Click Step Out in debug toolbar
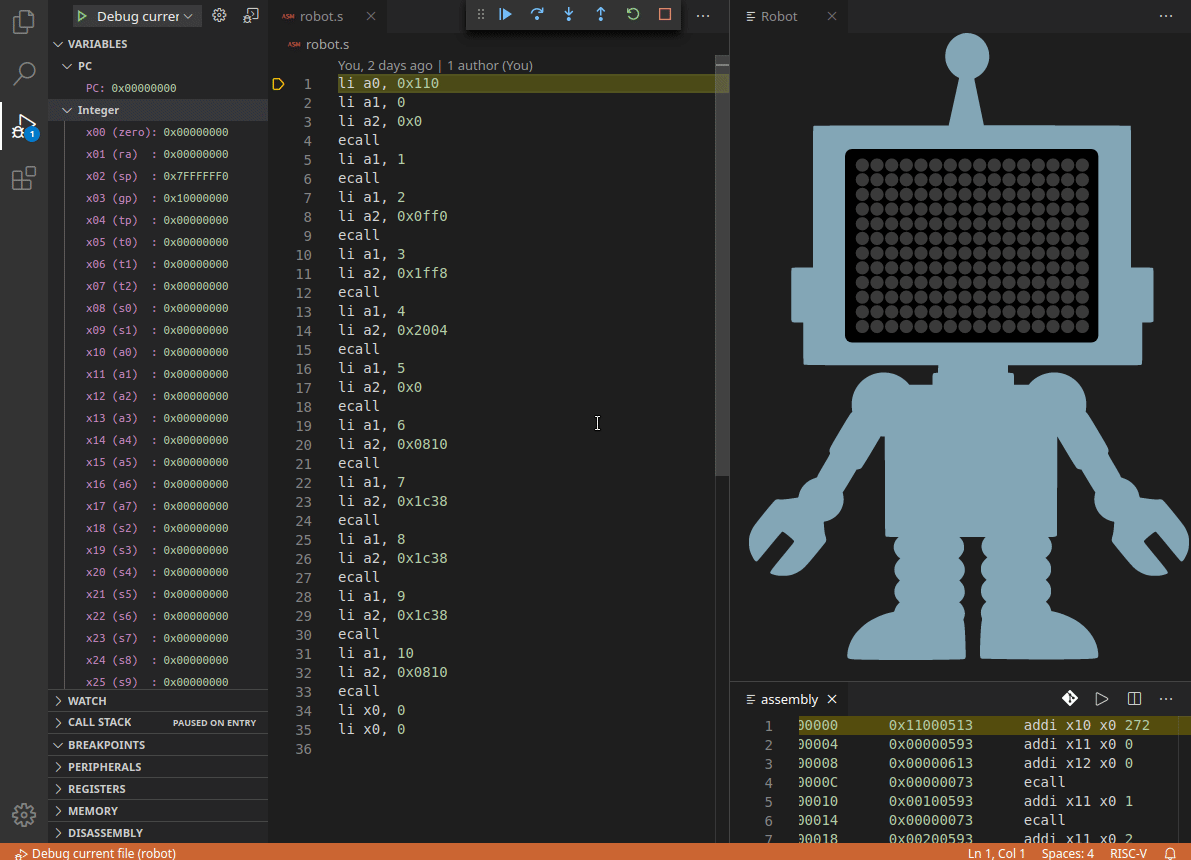This screenshot has height=860, width=1191. pos(601,14)
